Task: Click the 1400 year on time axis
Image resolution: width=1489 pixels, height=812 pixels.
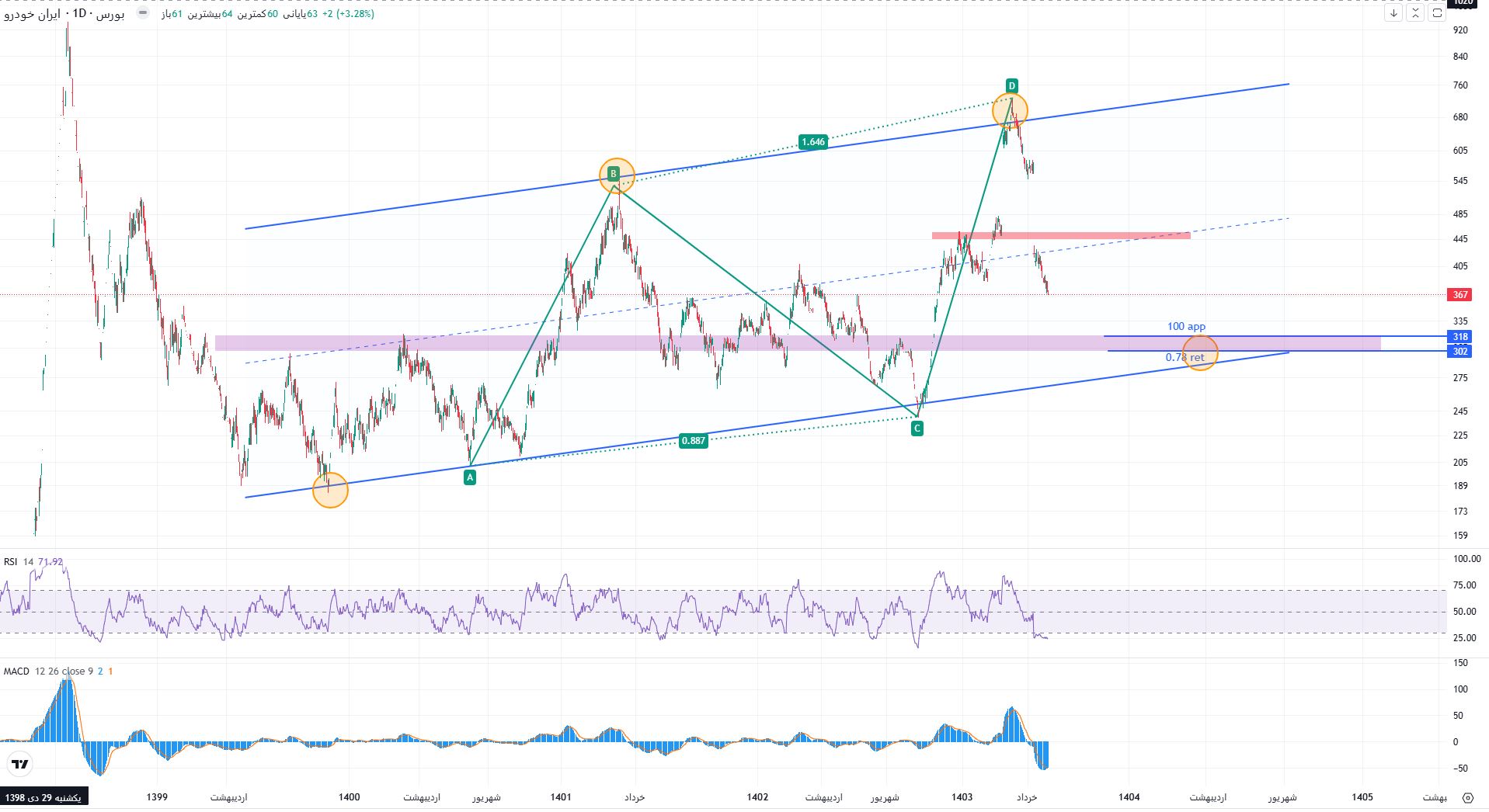Action: point(350,797)
